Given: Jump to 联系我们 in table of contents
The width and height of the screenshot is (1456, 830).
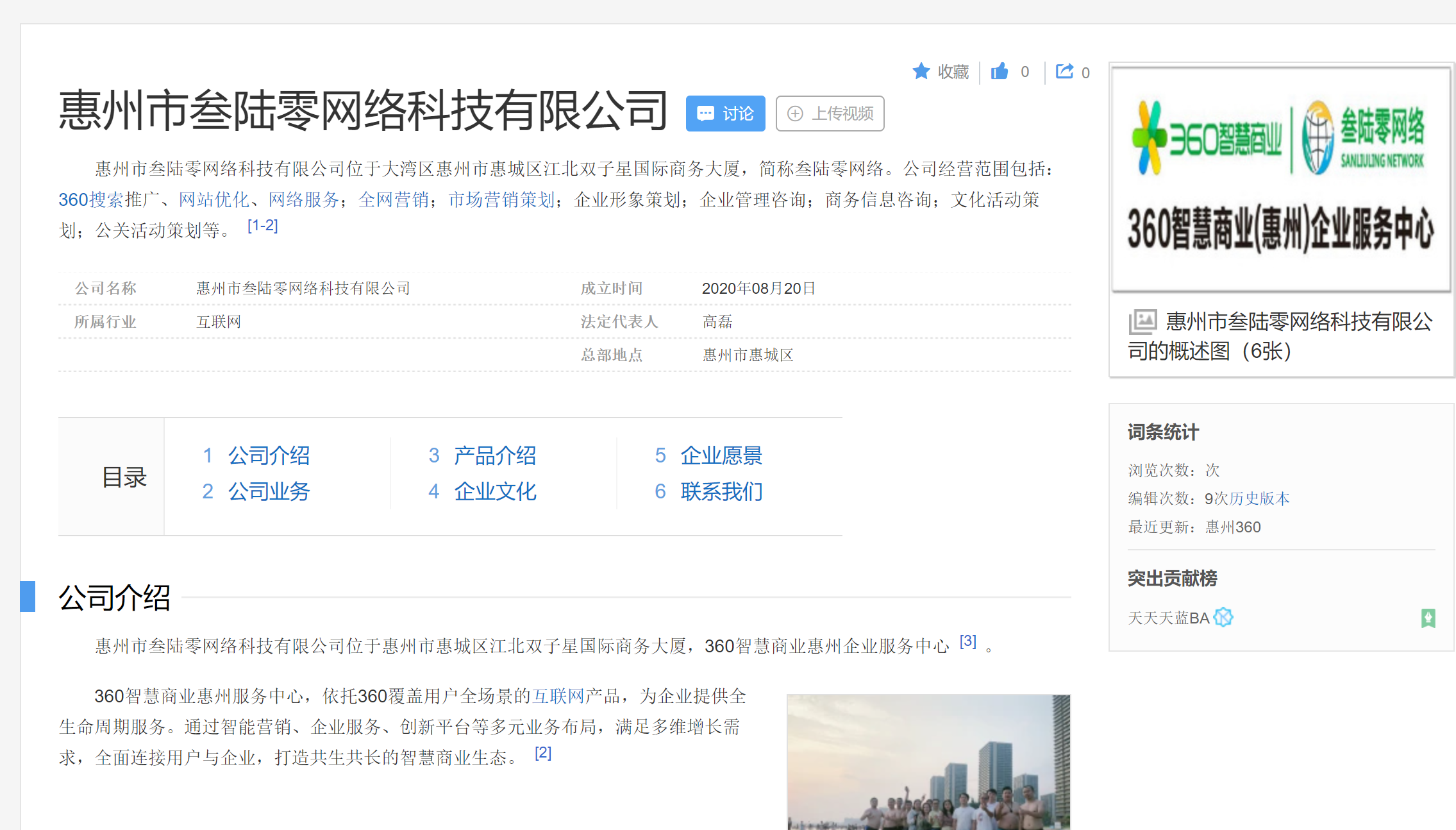Looking at the screenshot, I should (x=721, y=491).
